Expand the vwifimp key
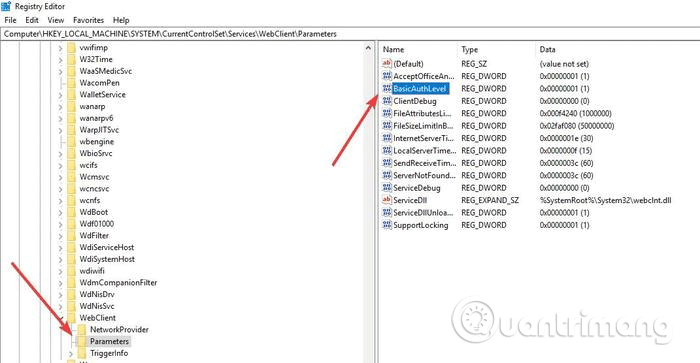Image resolution: width=700 pixels, height=363 pixels. [60, 48]
